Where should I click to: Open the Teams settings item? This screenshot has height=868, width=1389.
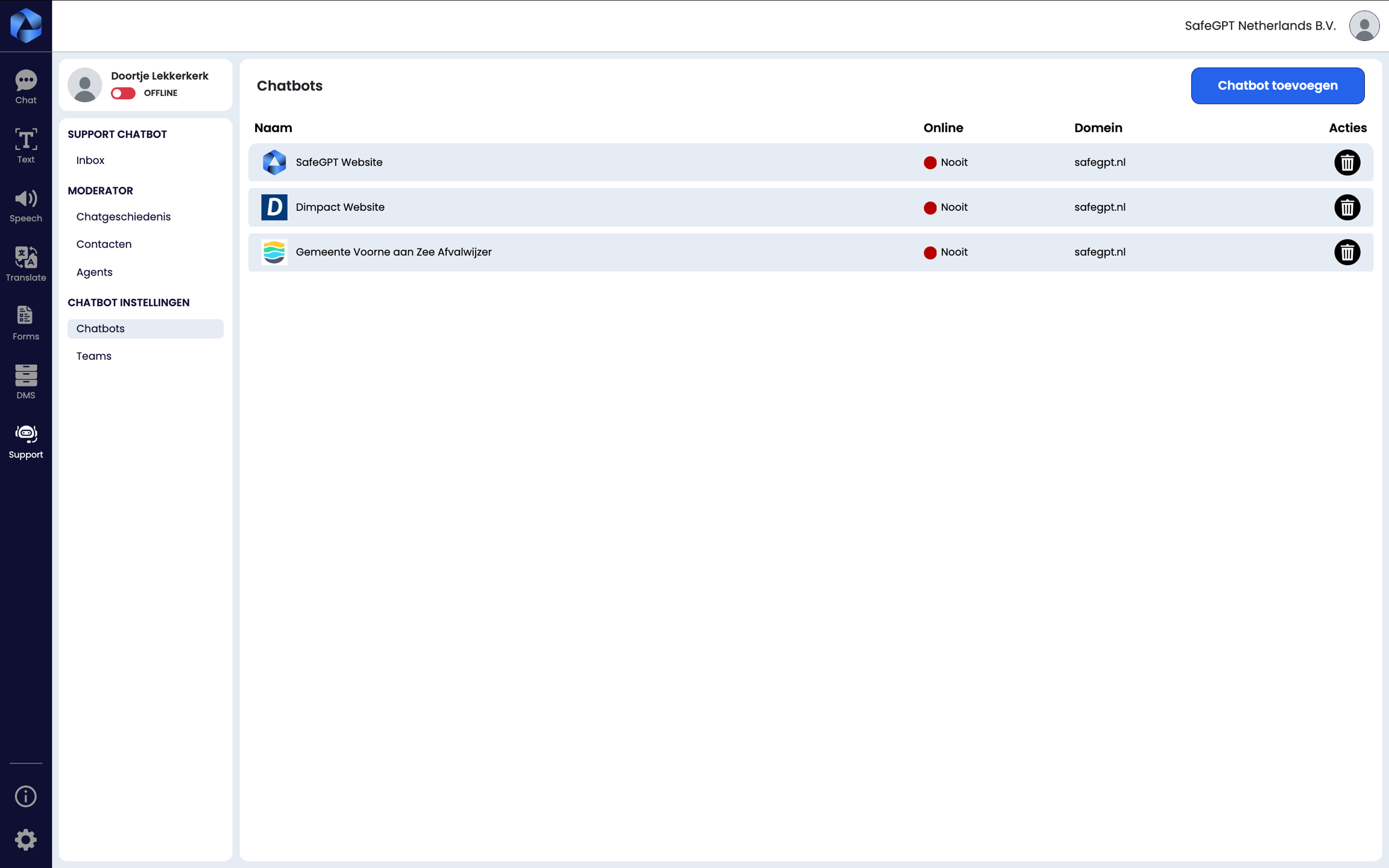point(93,356)
